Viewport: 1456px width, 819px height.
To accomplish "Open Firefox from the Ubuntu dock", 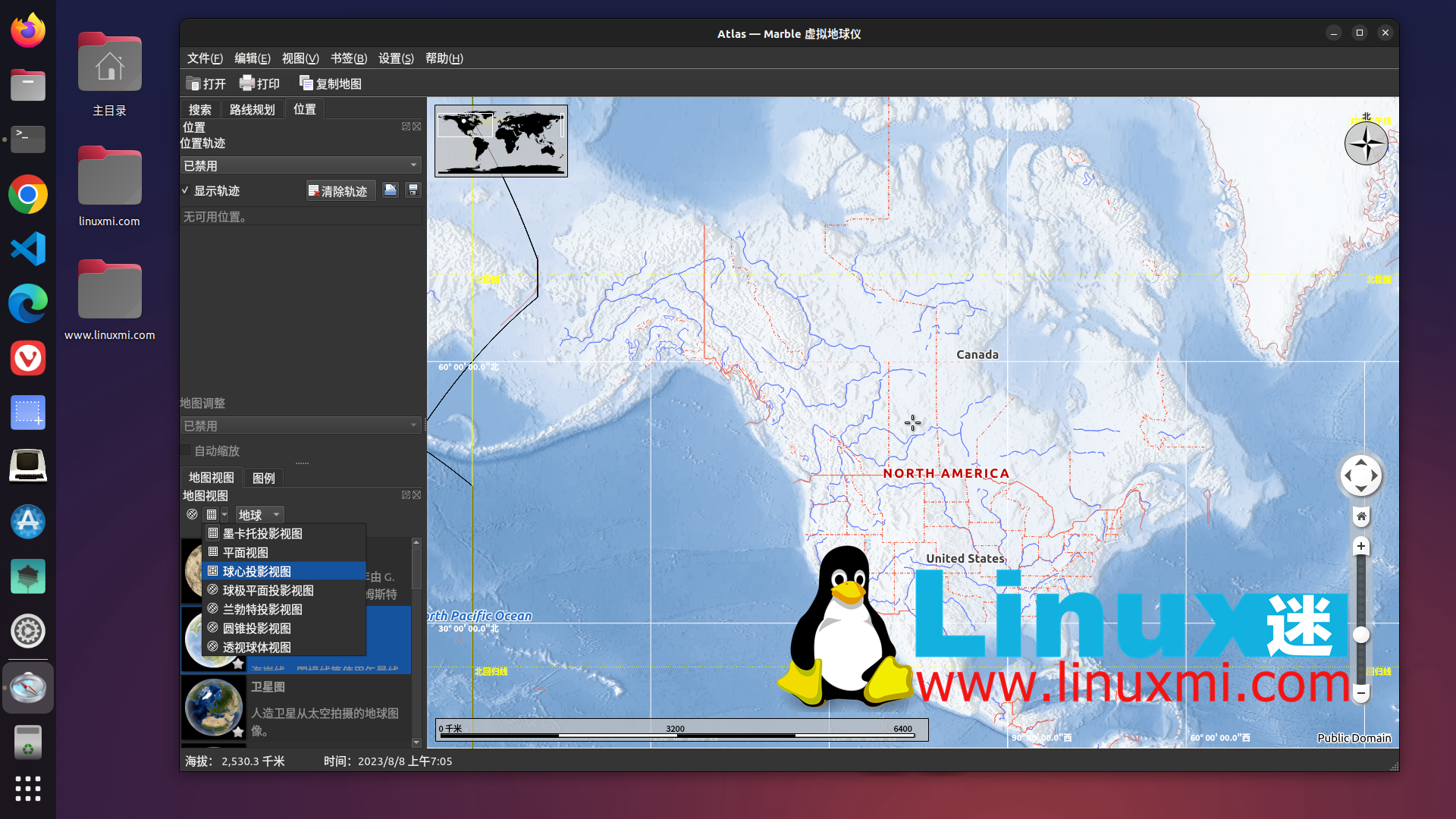I will coord(28,31).
